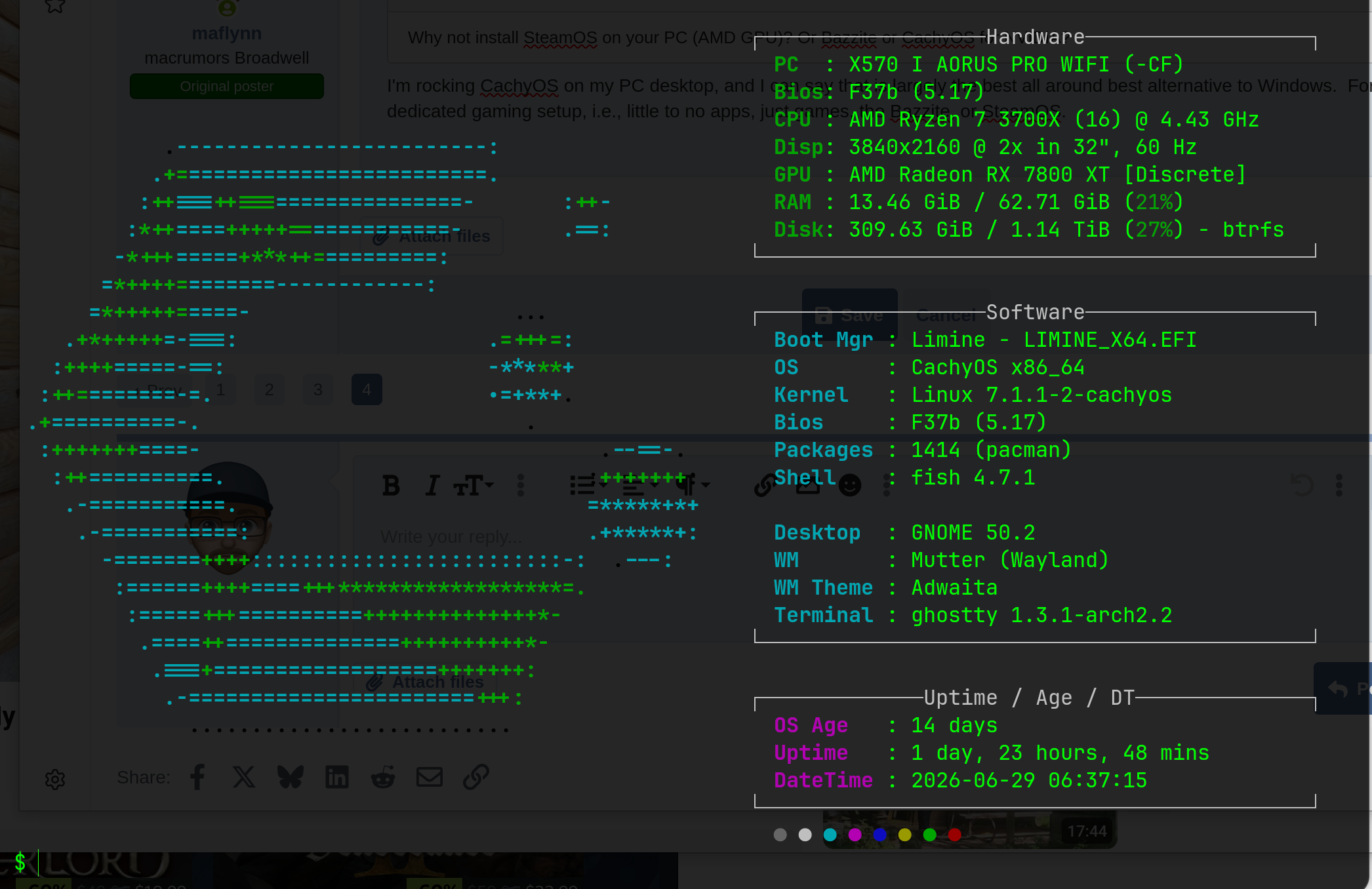1372x889 pixels.
Task: Click the undo arrow in editor toolbar
Action: [x=1302, y=486]
